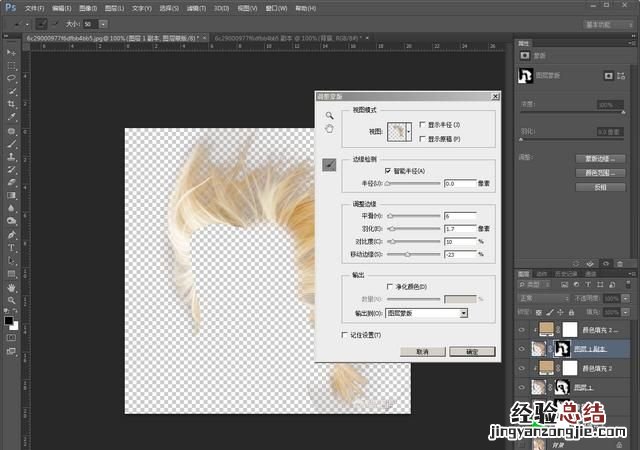Open tool preset picker arrow
Viewport: 640px width, 450px height.
tap(27, 25)
